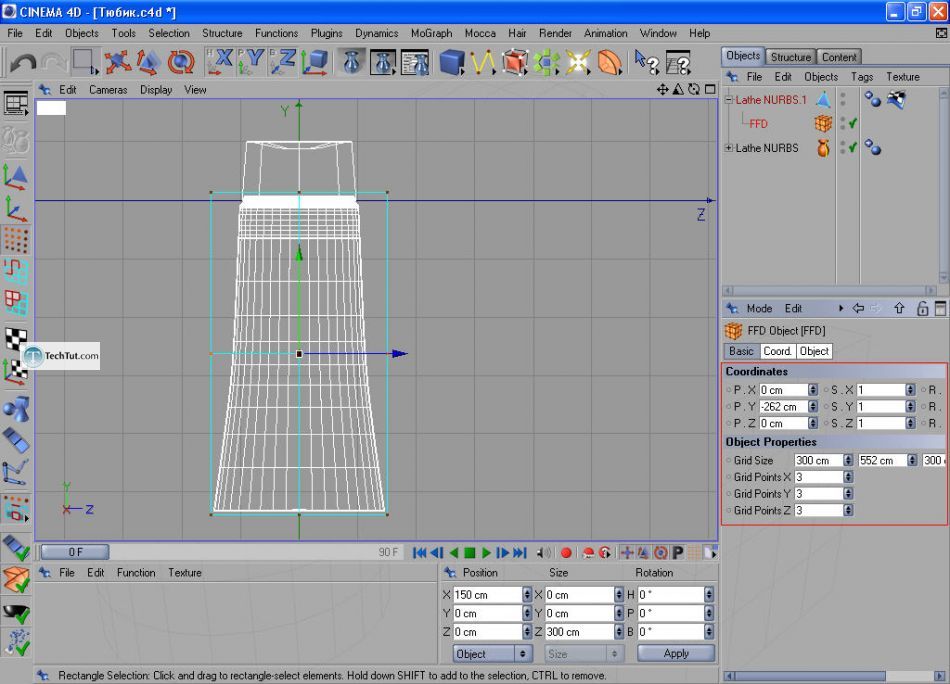Open the spline drawing tool
The height and width of the screenshot is (684, 950).
(483, 62)
